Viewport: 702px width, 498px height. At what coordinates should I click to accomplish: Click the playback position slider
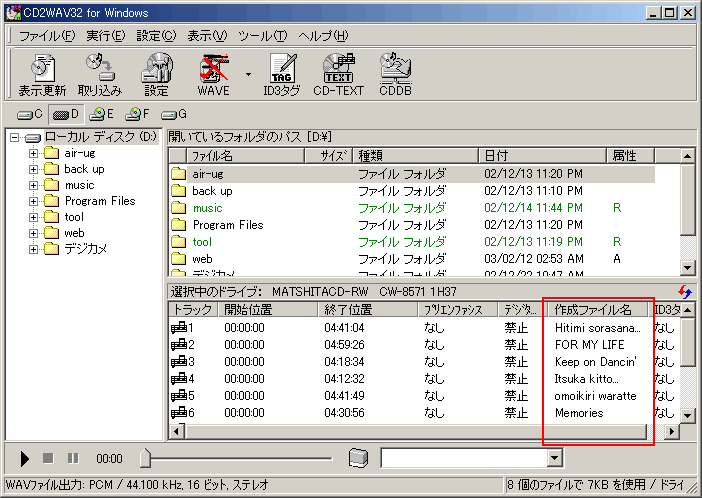click(240, 458)
